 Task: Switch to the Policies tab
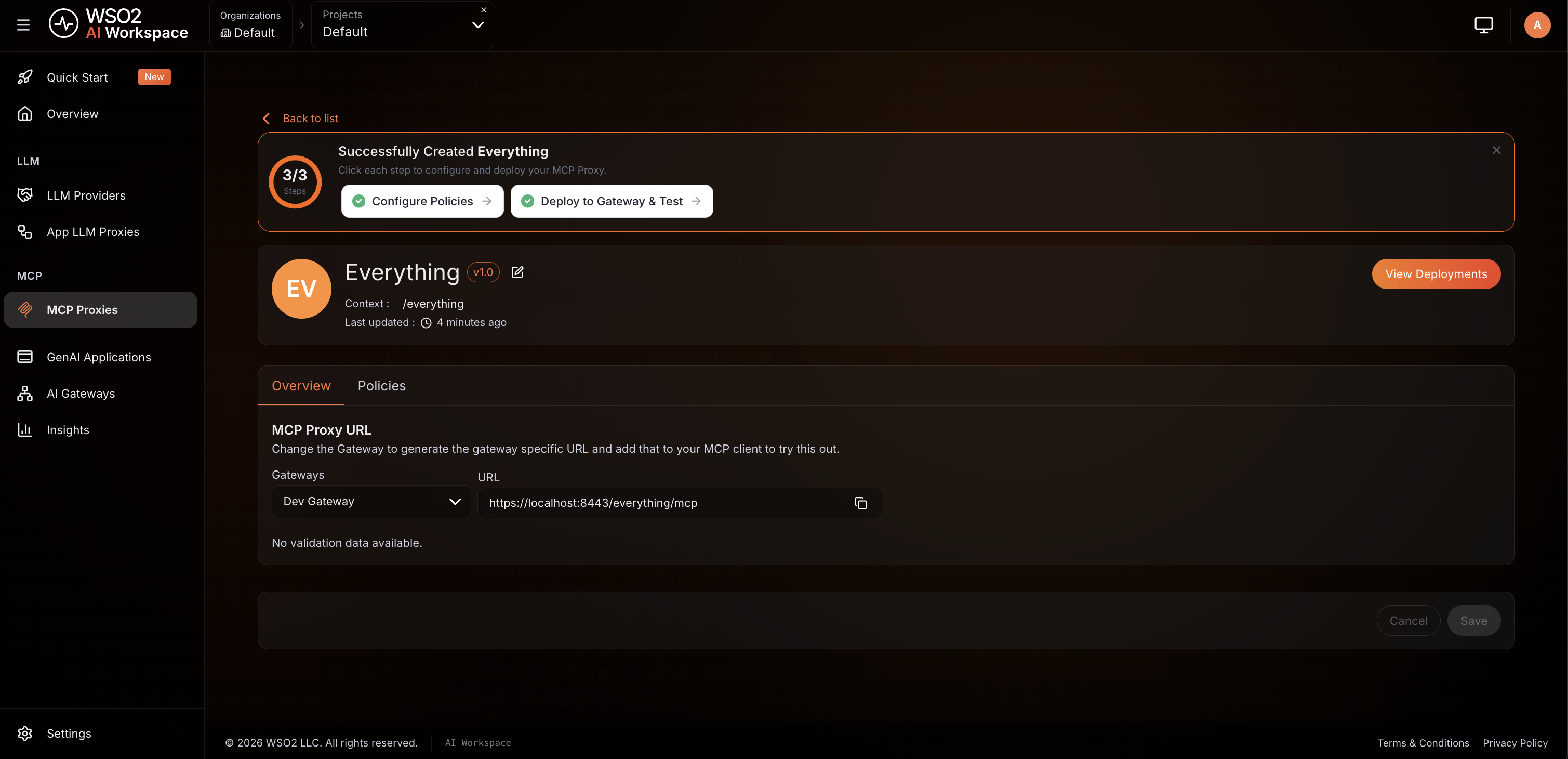point(382,386)
